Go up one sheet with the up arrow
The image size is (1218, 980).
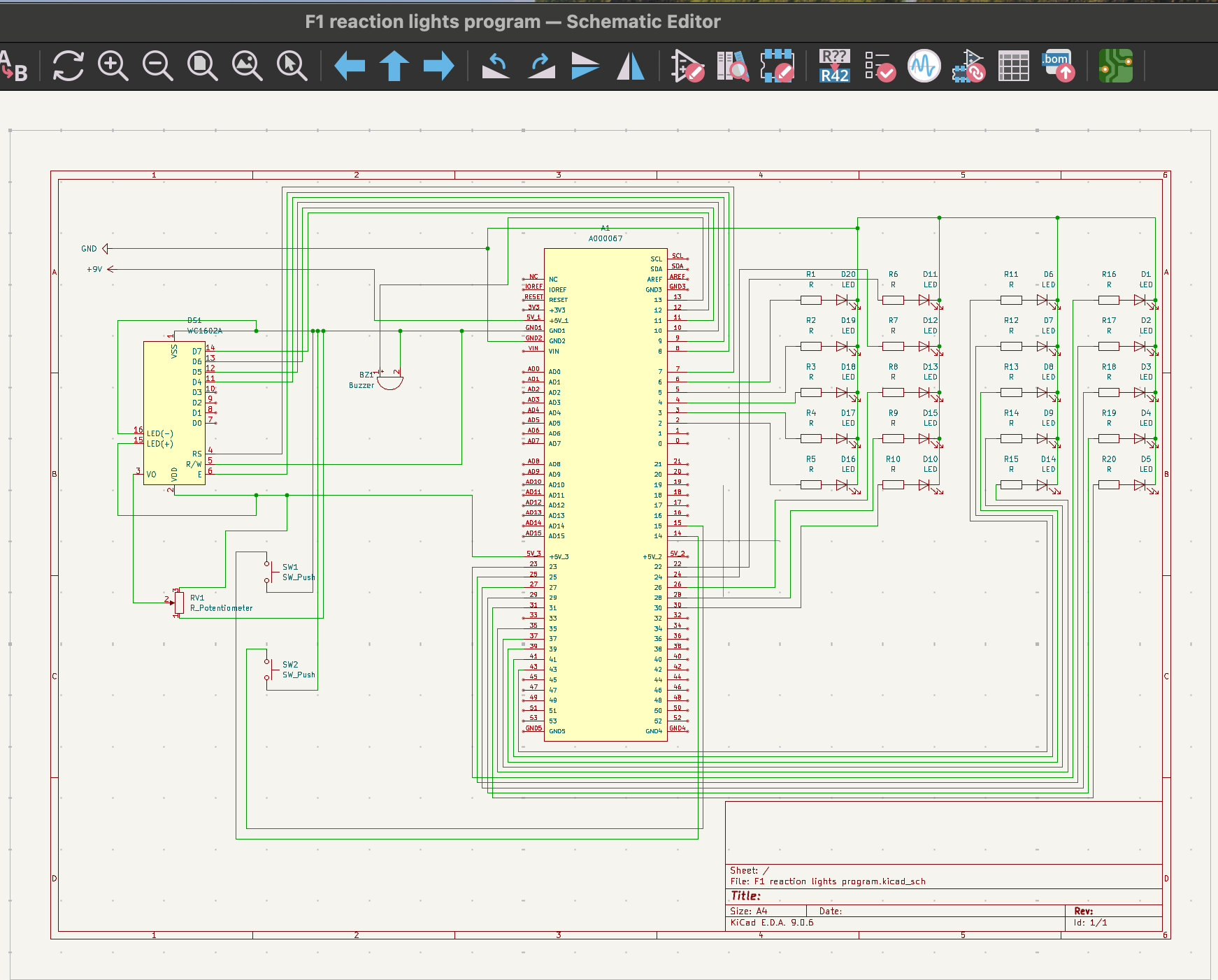click(394, 66)
